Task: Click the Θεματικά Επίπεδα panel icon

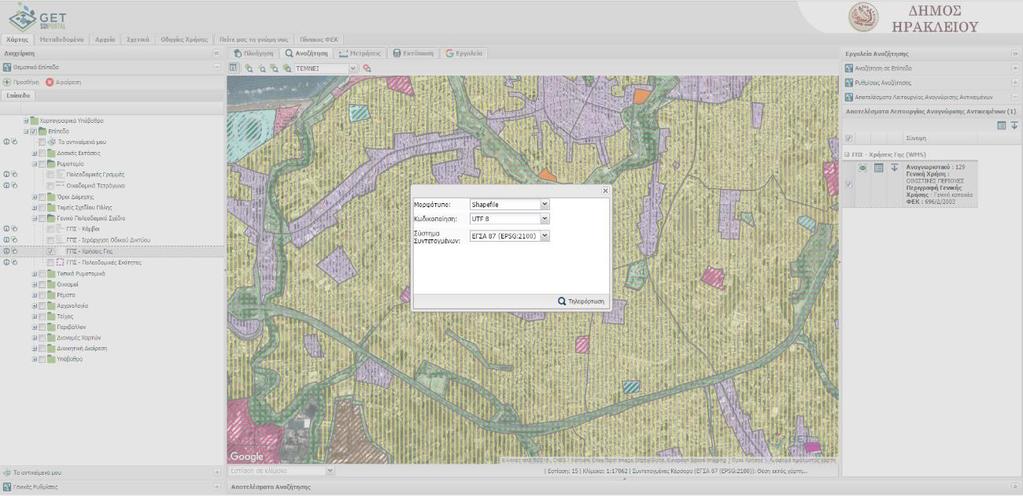Action: 7,67
